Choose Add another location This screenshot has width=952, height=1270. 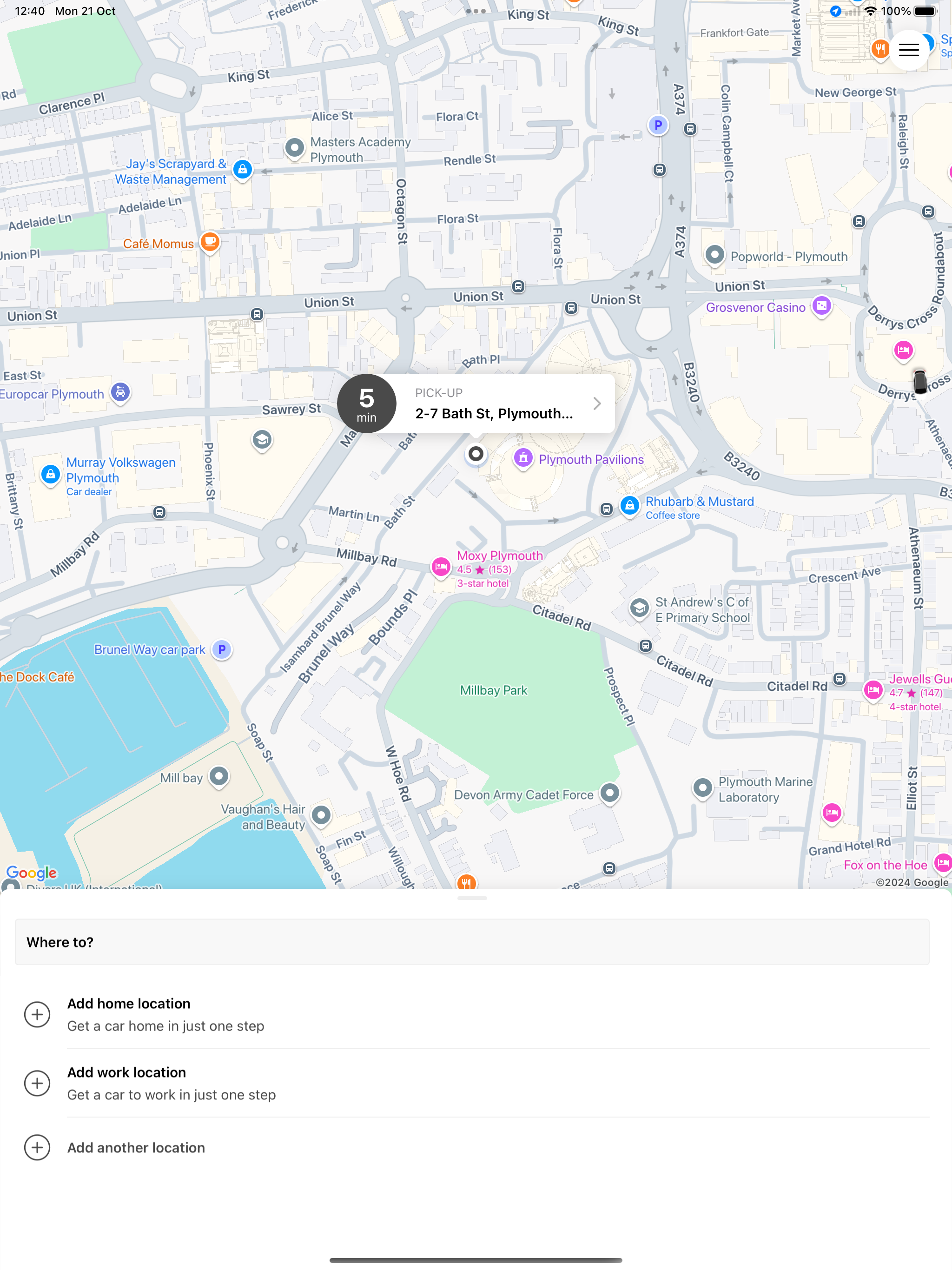click(472, 1148)
